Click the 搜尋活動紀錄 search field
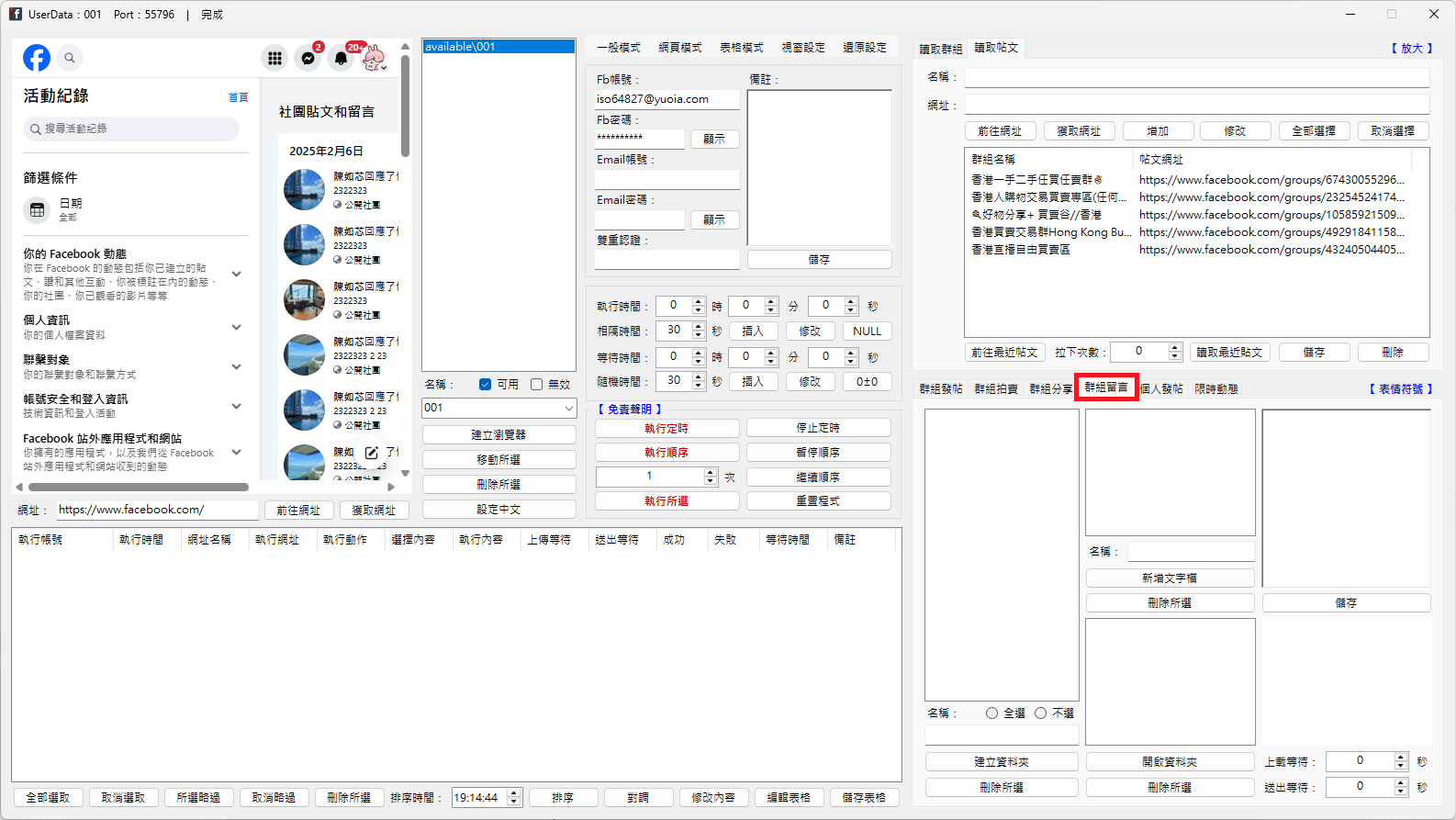1456x820 pixels. [x=131, y=129]
